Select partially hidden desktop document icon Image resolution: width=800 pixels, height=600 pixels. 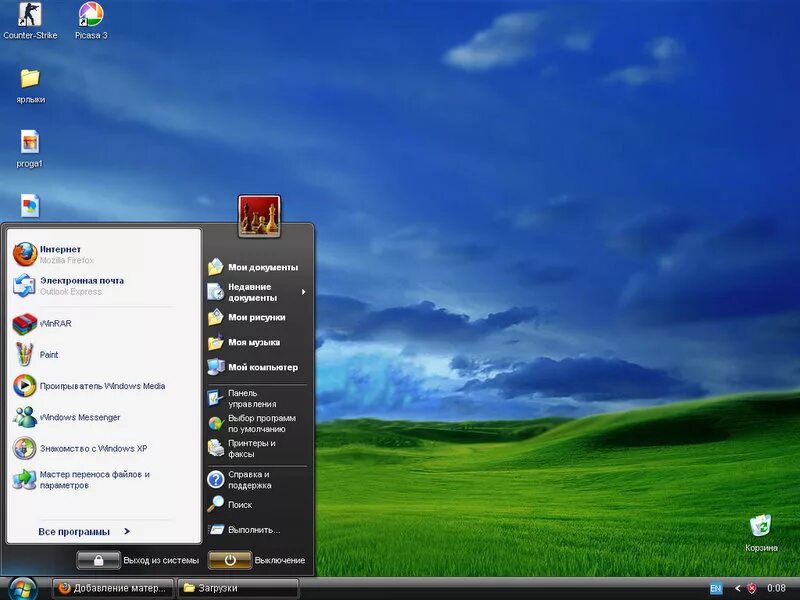pos(30,206)
